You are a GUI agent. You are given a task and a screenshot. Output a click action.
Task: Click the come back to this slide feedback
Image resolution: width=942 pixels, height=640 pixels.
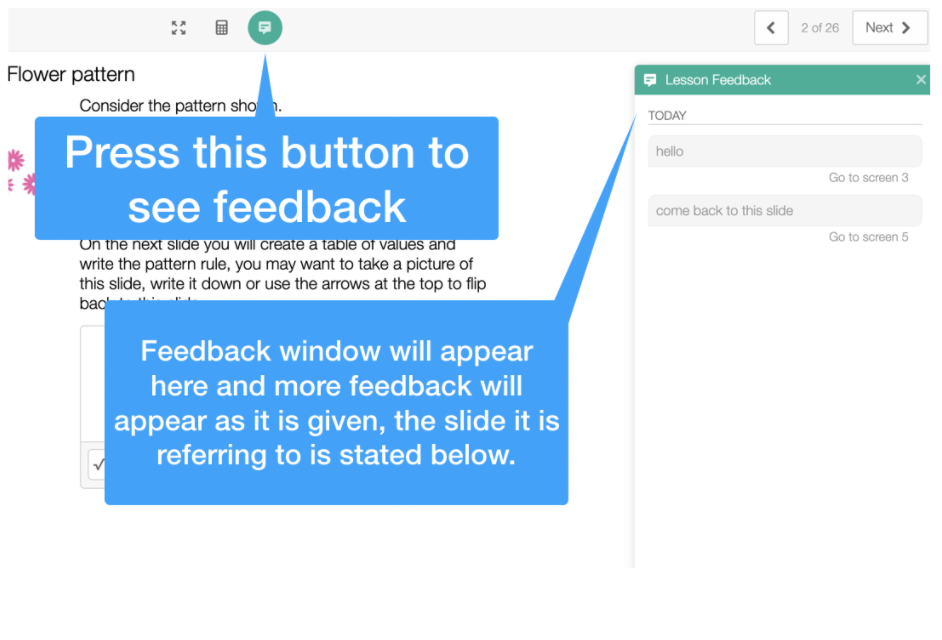784,211
